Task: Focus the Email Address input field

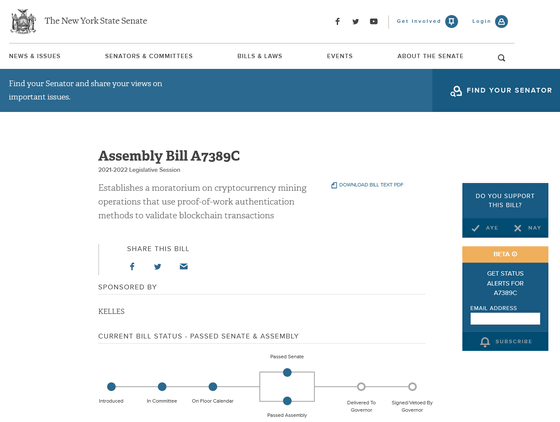Action: click(505, 318)
